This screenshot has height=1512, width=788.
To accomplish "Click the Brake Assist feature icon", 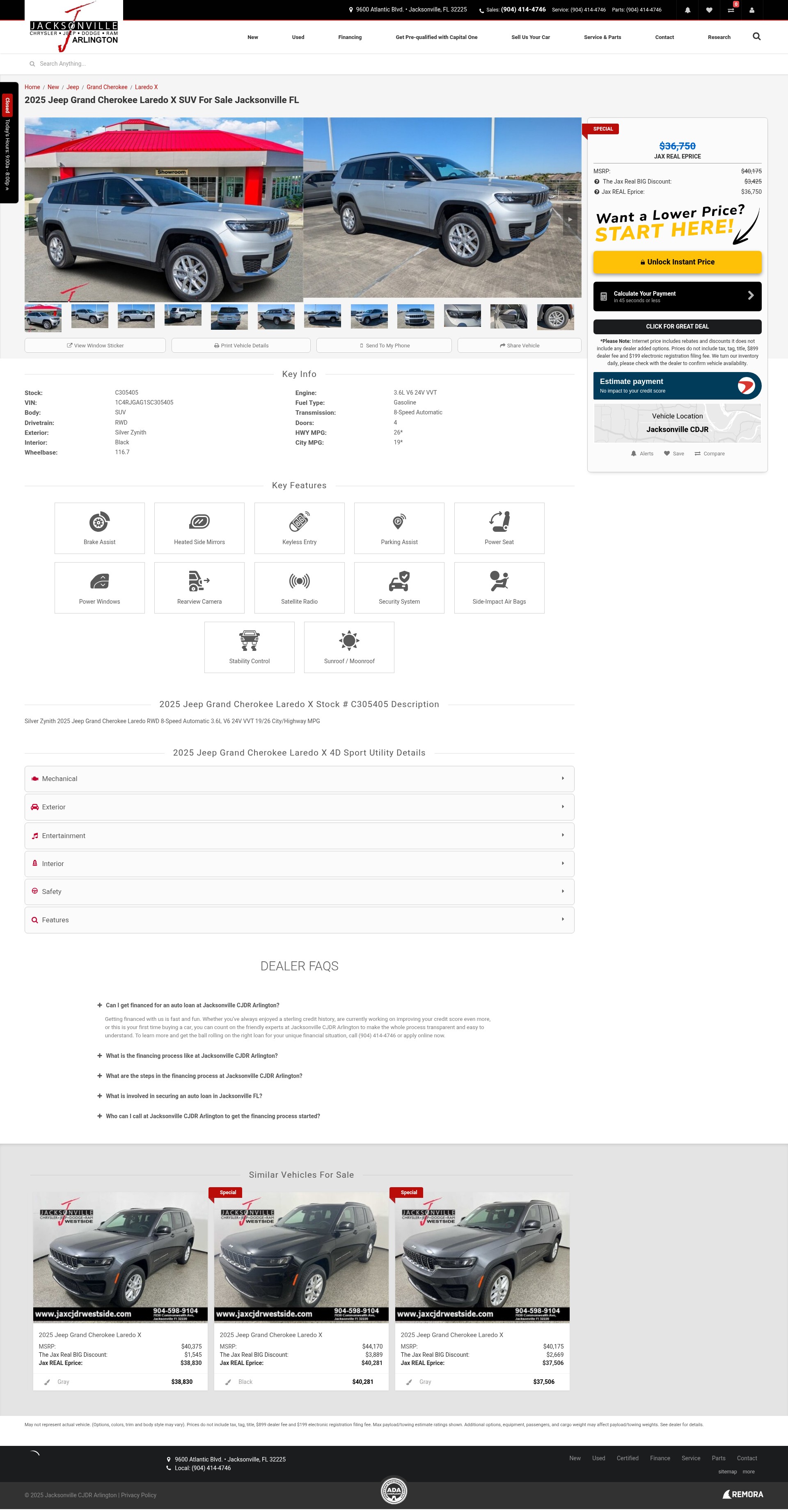I will [x=99, y=521].
